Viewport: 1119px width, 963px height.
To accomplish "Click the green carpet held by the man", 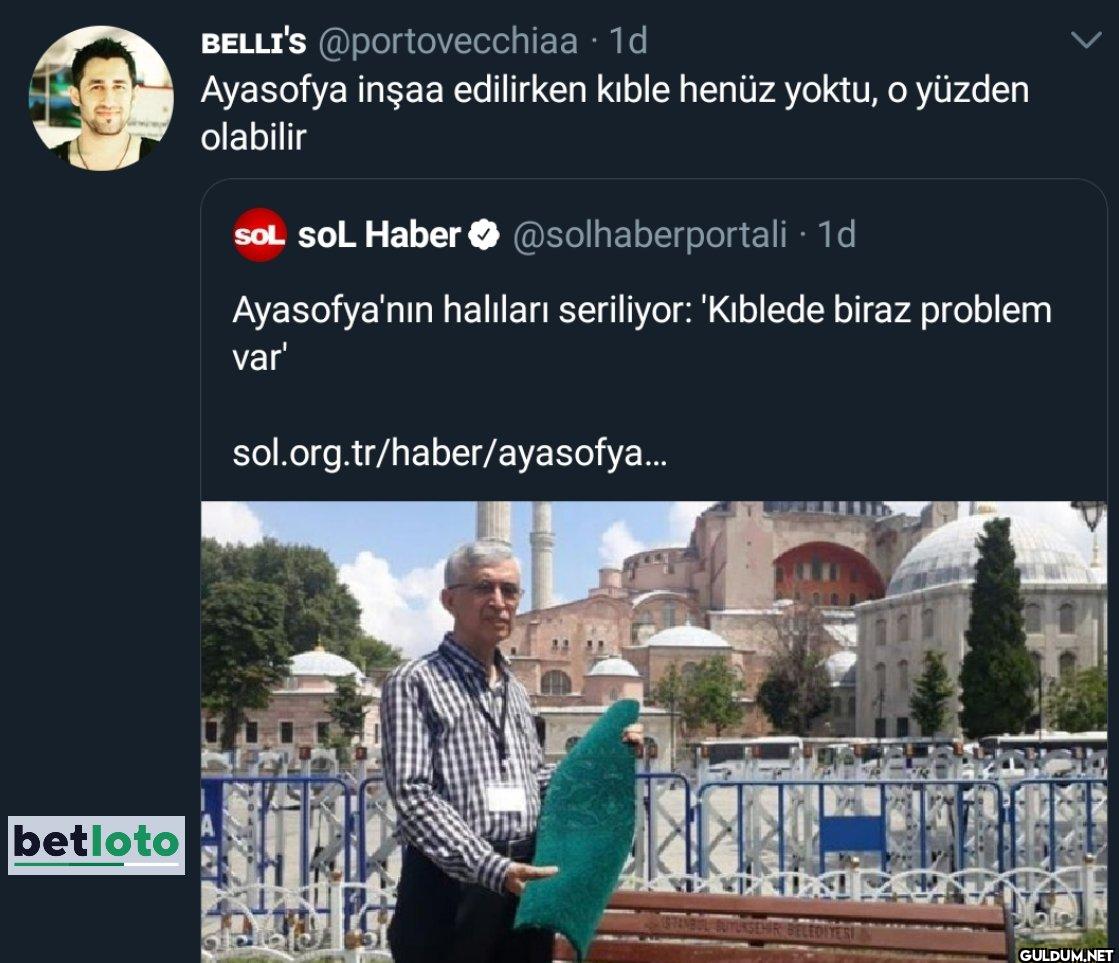I will pos(579,821).
